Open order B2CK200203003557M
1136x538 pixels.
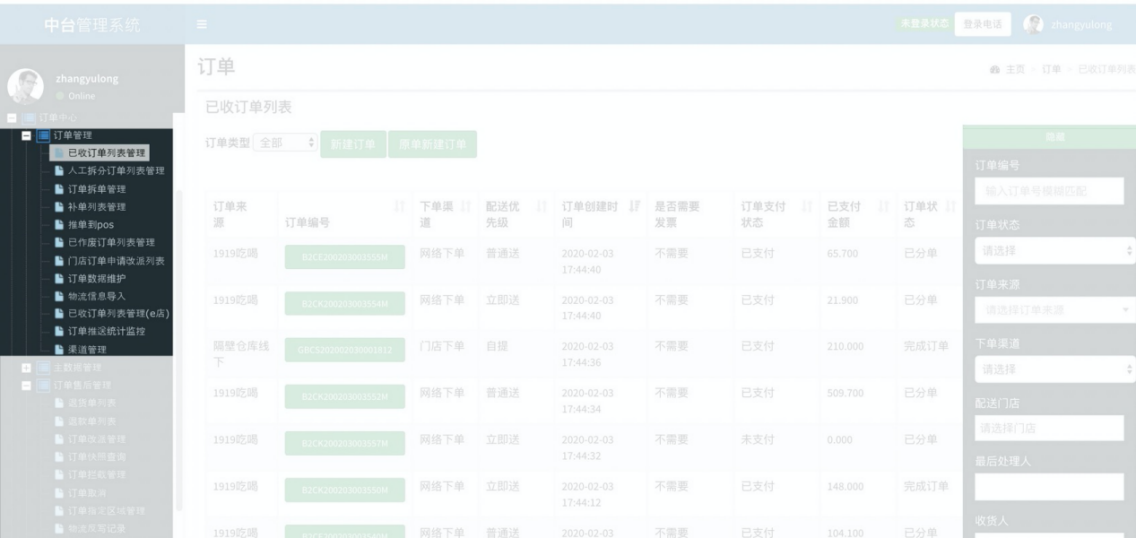(345, 443)
